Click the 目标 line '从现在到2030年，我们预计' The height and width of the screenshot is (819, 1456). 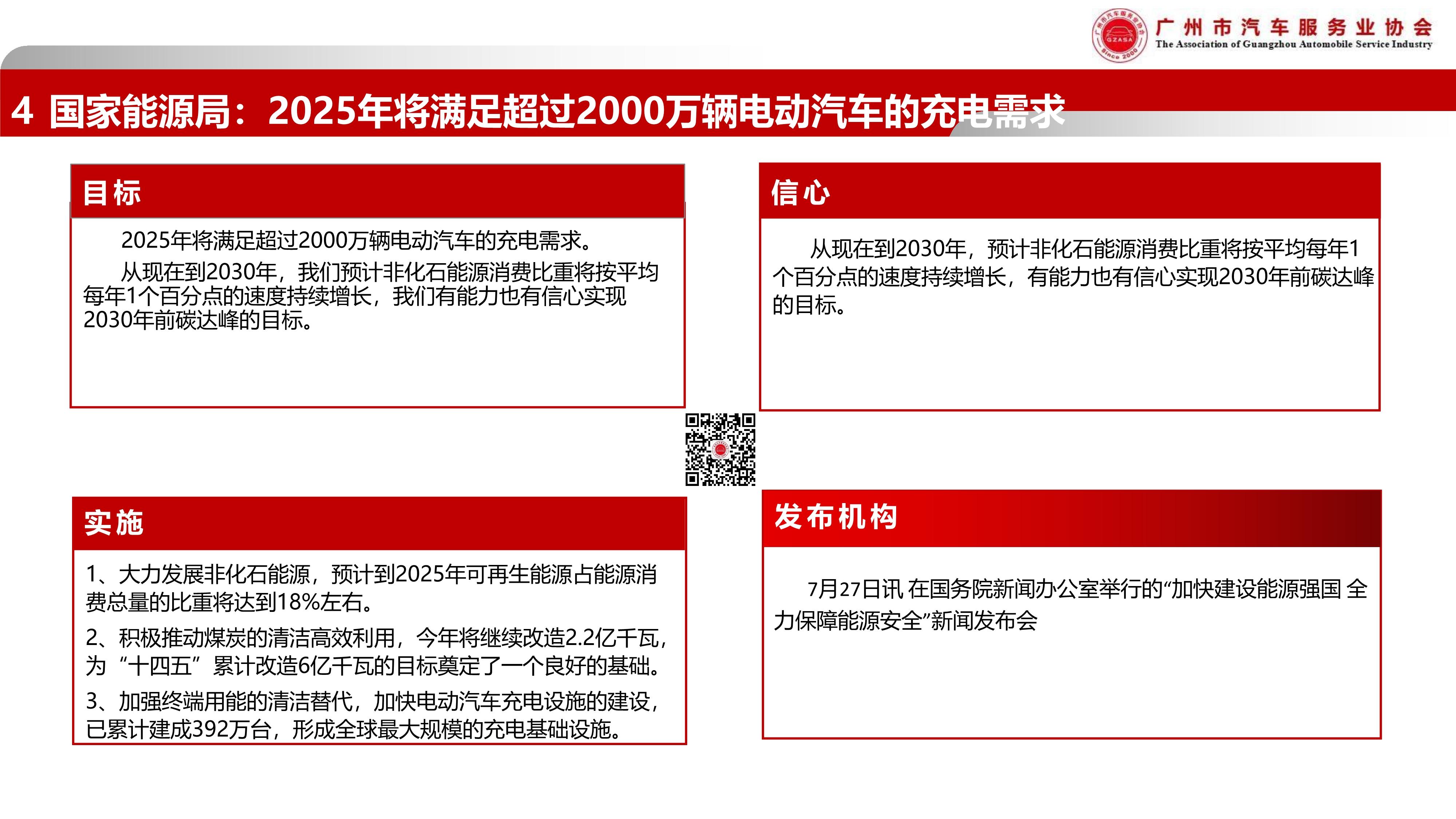(x=389, y=272)
